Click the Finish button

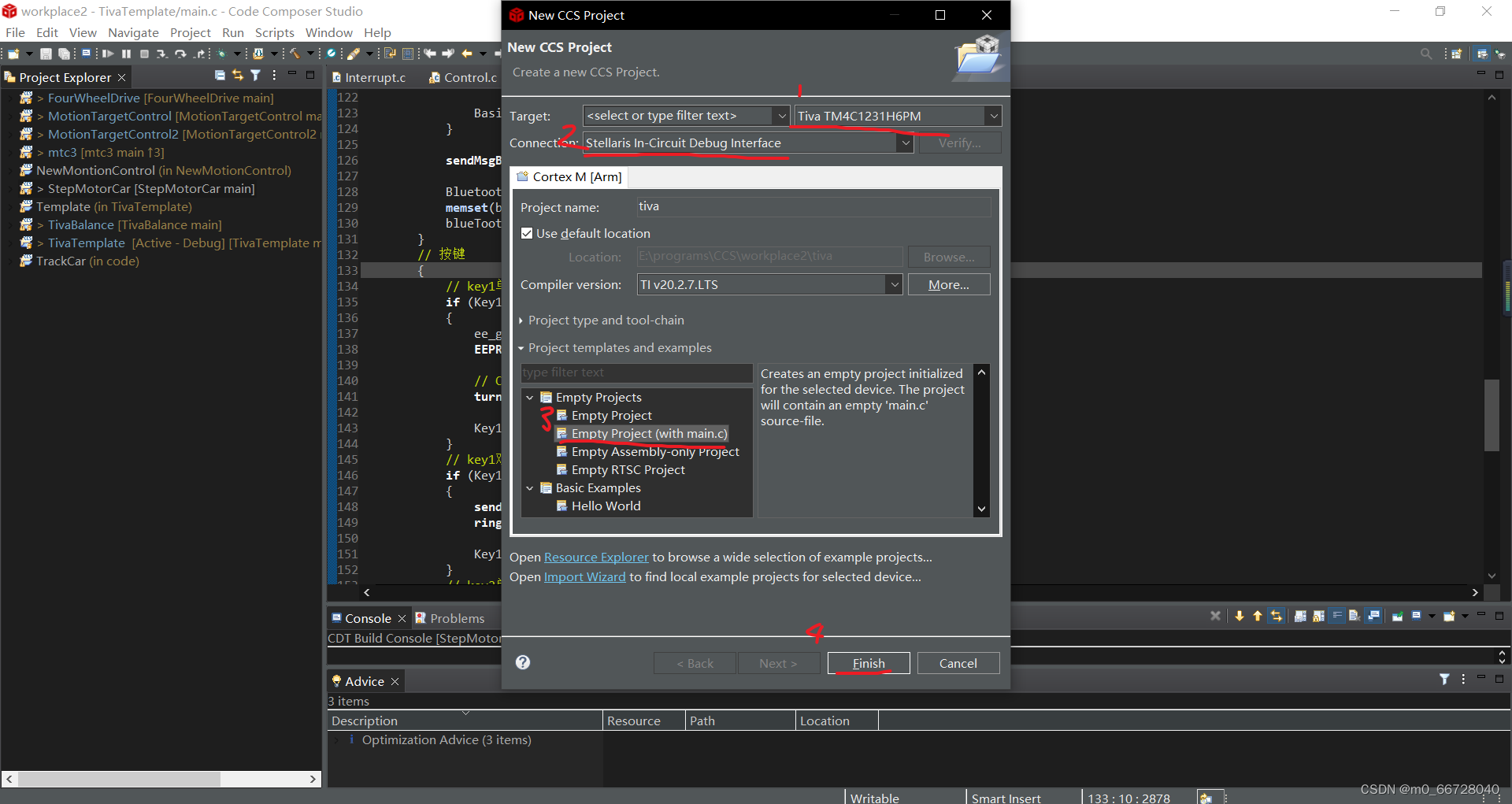(x=869, y=663)
